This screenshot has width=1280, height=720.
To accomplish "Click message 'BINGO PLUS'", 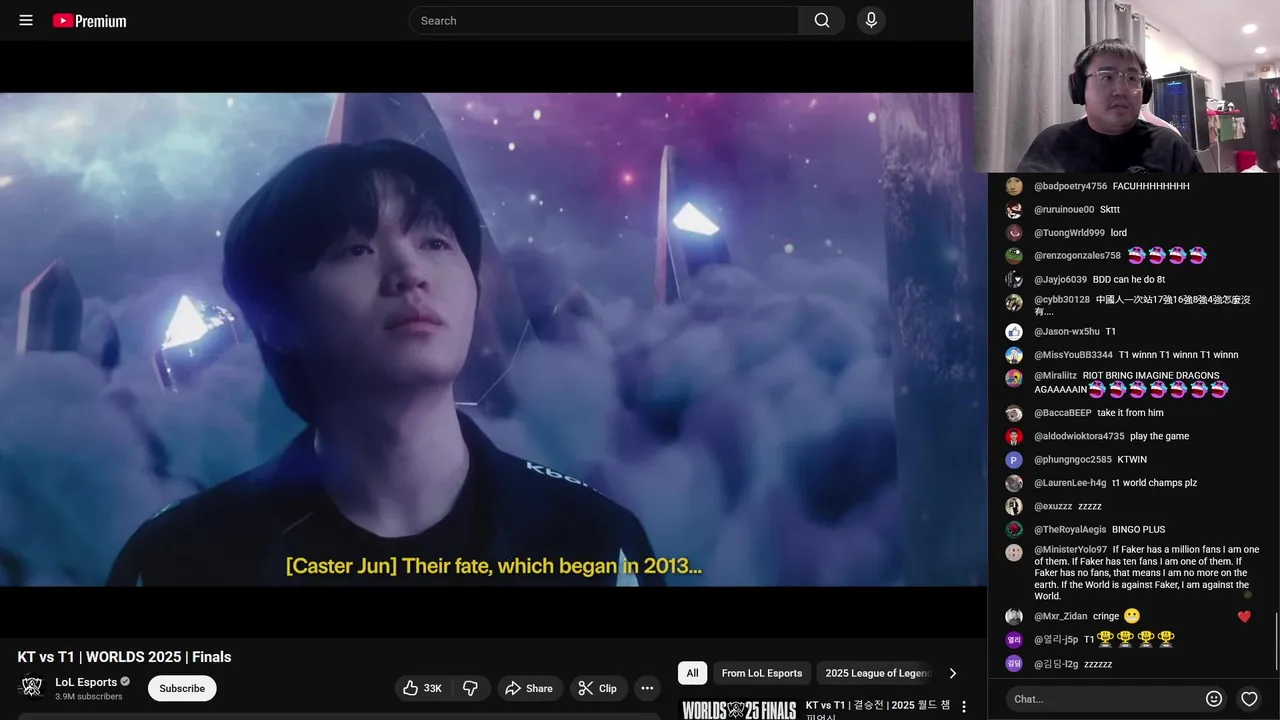I will pyautogui.click(x=1139, y=530).
